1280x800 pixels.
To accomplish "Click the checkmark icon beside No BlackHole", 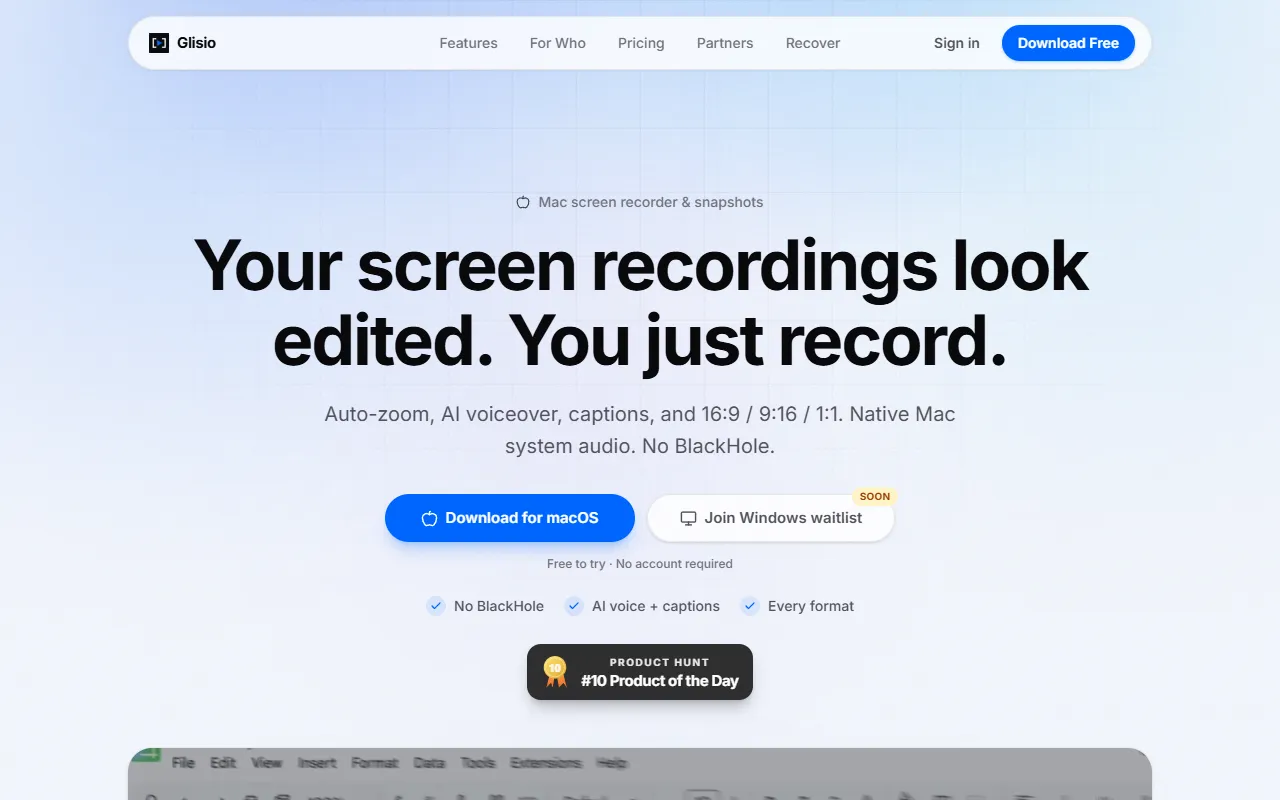I will pyautogui.click(x=436, y=606).
